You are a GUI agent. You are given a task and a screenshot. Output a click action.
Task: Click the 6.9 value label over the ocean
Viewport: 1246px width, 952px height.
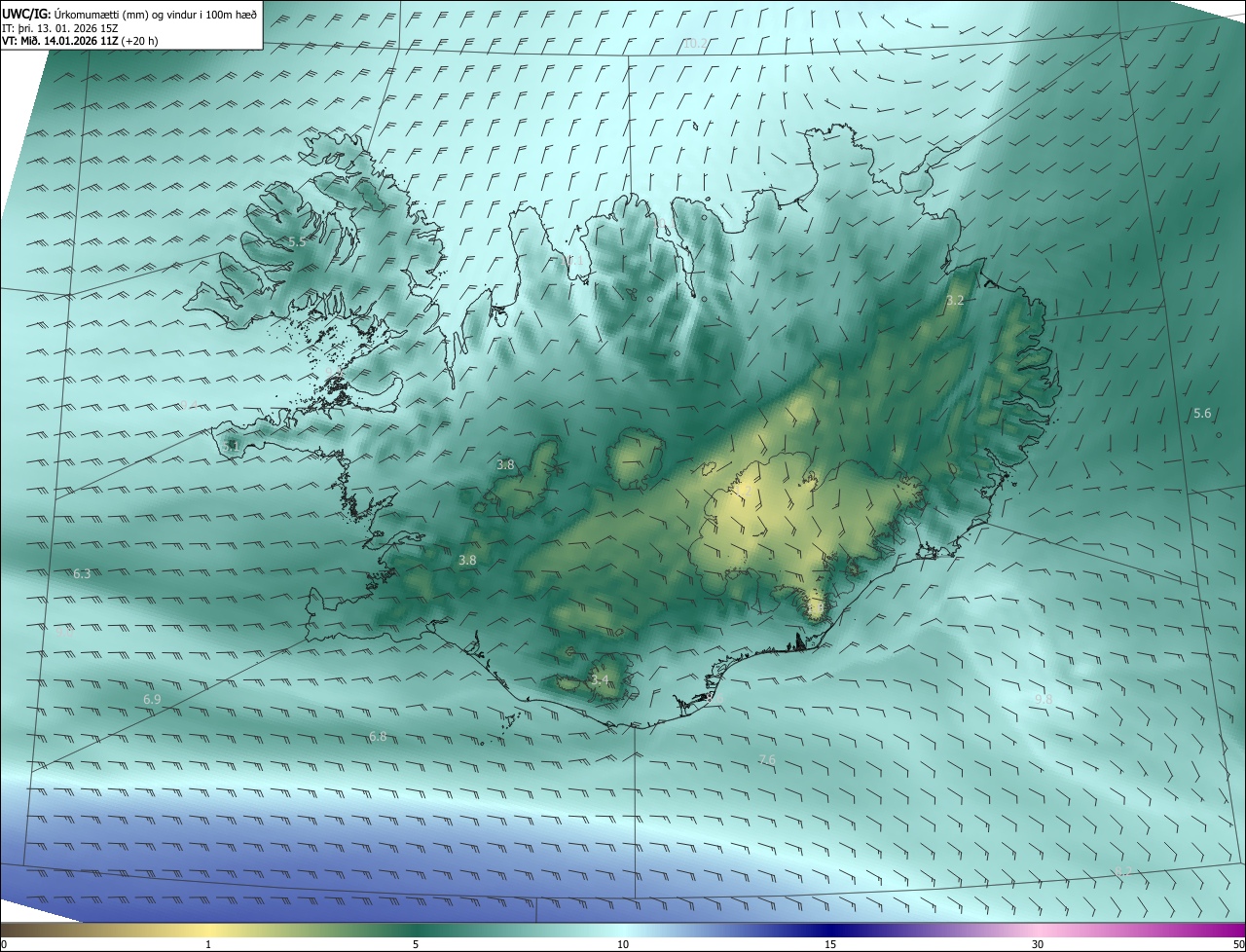(152, 700)
